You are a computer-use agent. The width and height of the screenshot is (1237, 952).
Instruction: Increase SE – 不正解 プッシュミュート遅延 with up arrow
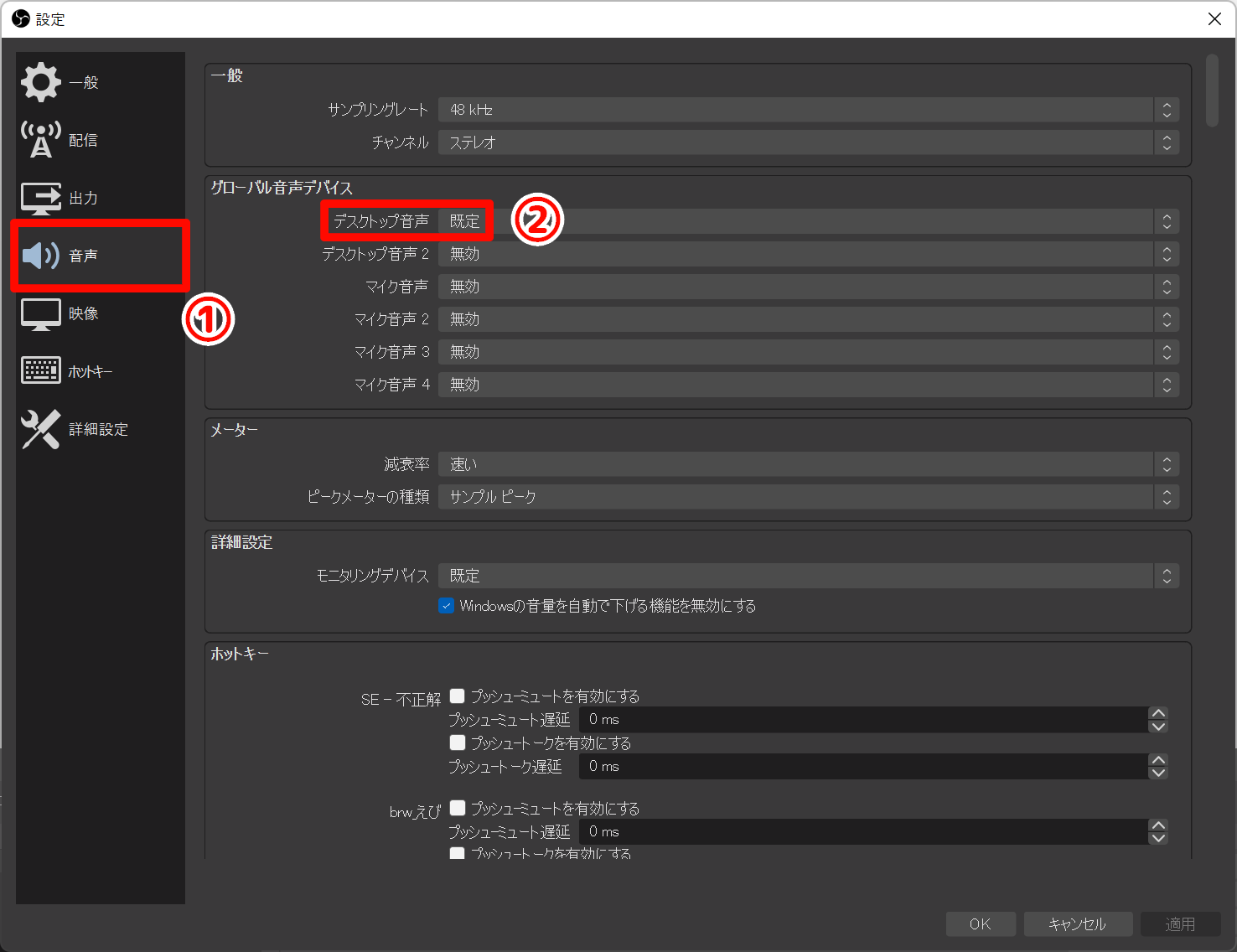(x=1158, y=713)
